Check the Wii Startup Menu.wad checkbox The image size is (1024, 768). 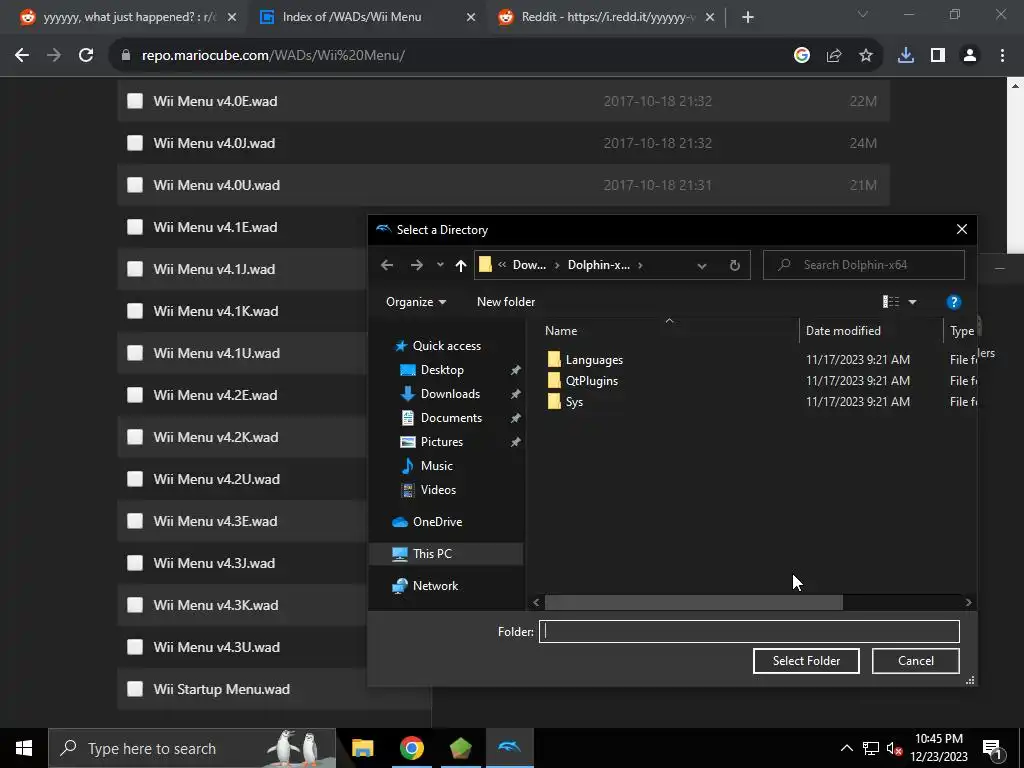pos(135,689)
